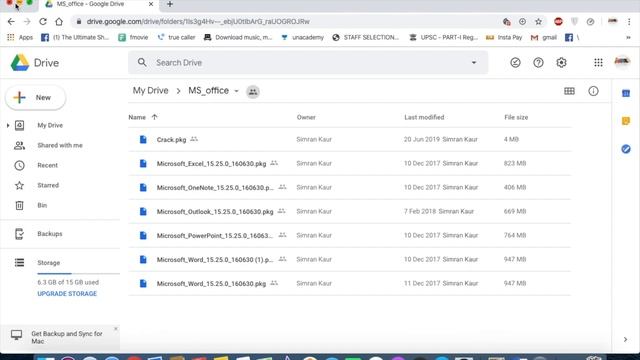Open the Keep side panel icon
Screen dimensions: 640x360
click(x=626, y=121)
